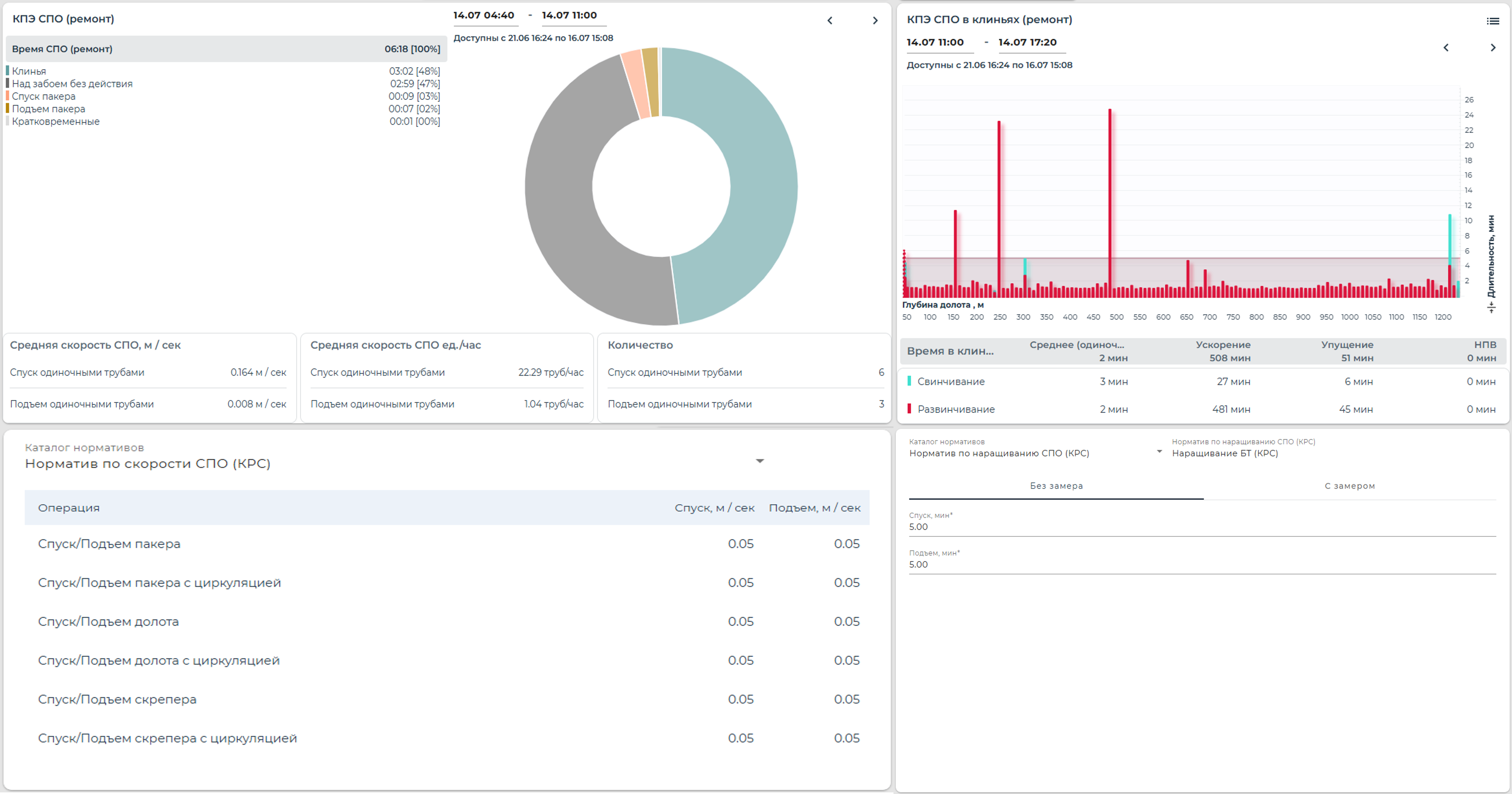Click Ускорение column header
The image size is (1512, 794).
coord(1223,345)
